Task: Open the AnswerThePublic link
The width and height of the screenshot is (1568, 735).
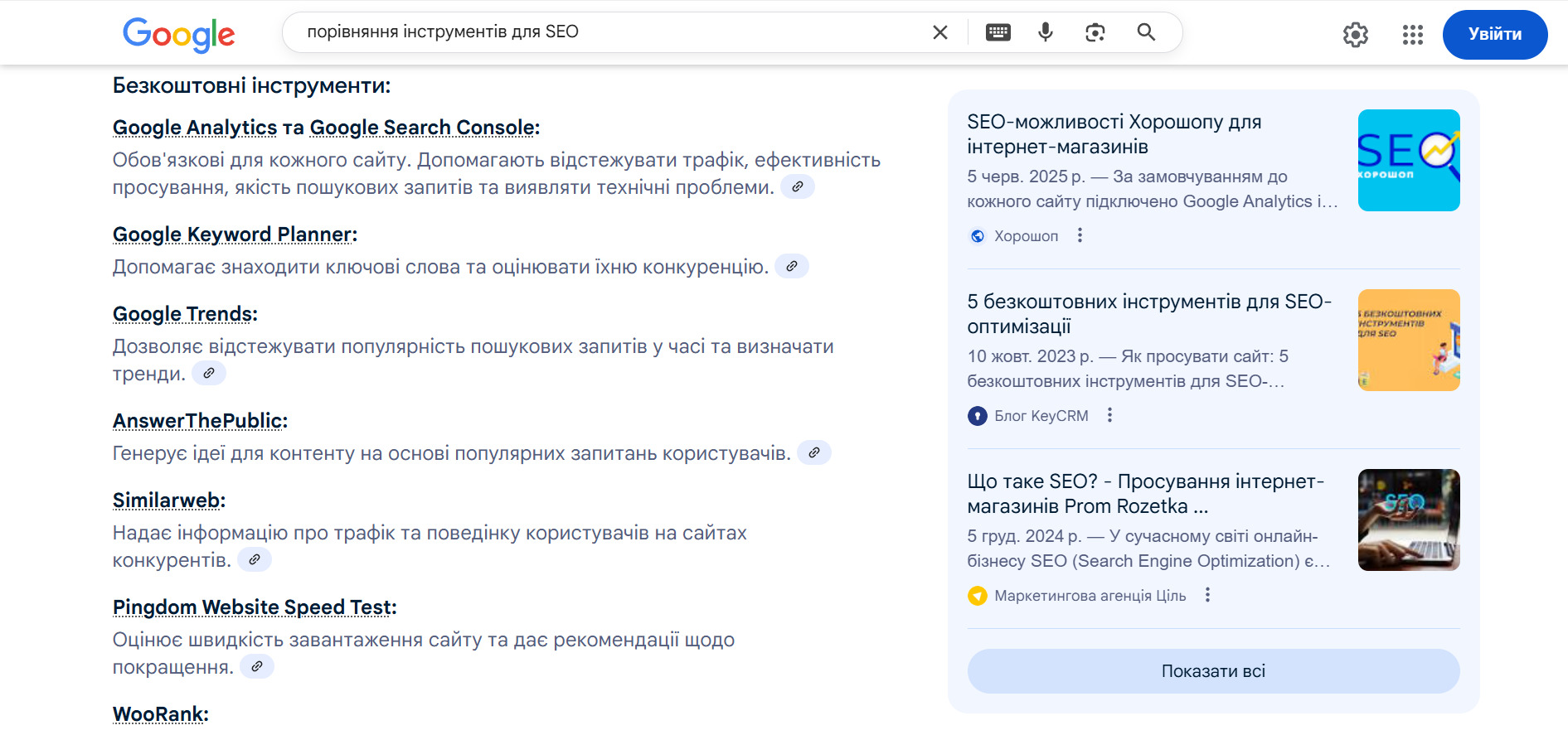Action: pos(197,421)
